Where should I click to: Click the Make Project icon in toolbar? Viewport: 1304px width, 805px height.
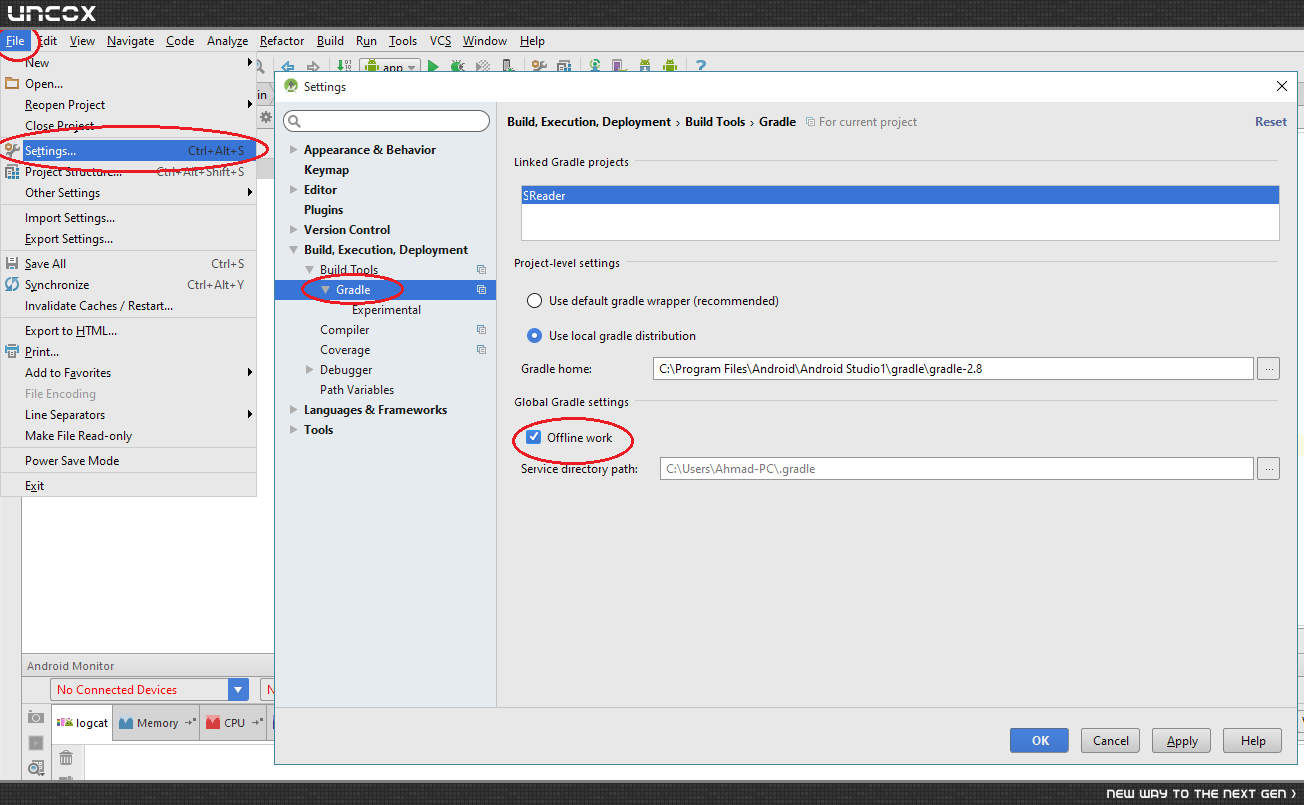click(343, 66)
